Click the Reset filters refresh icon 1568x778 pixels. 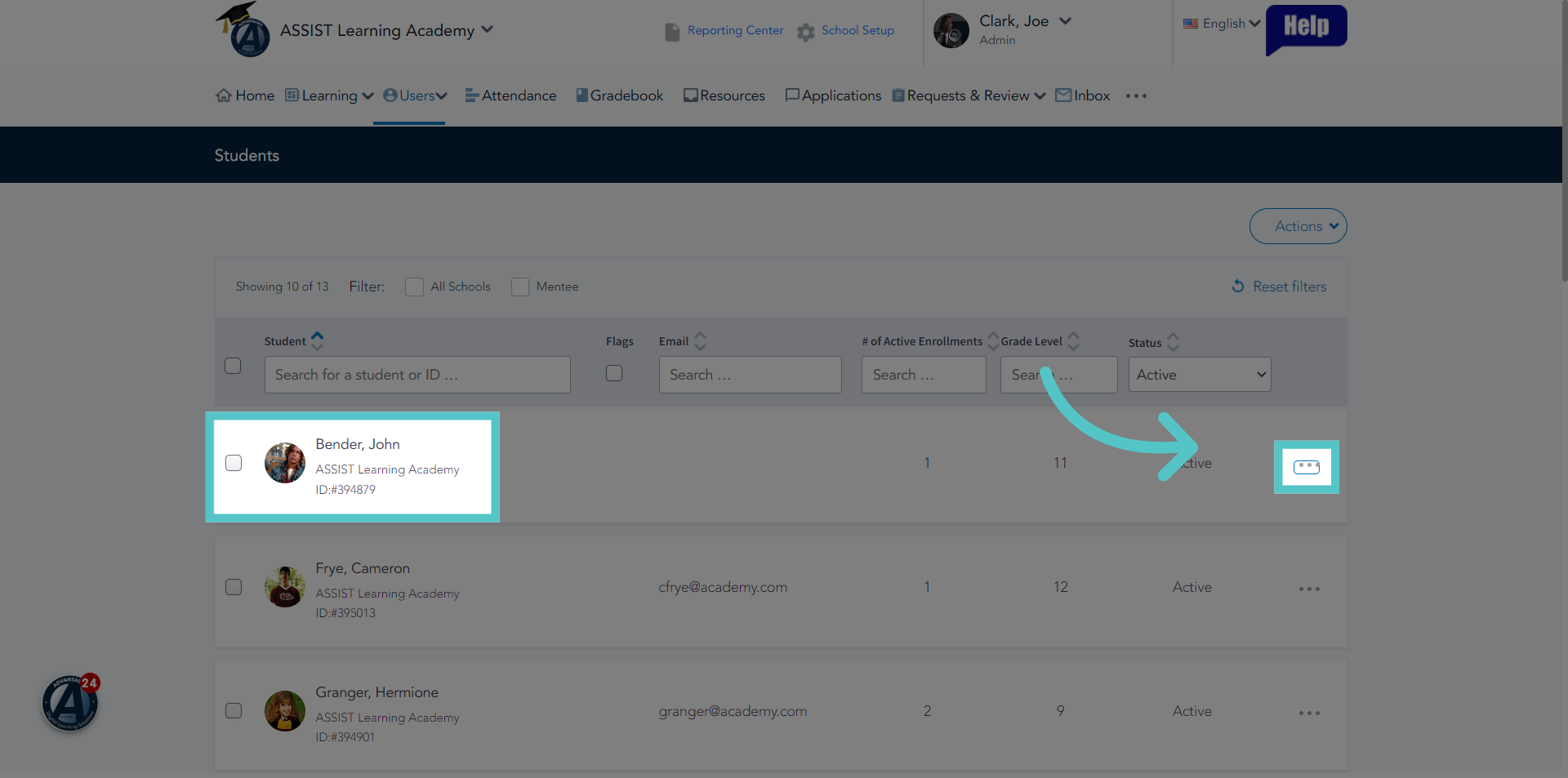1238,287
